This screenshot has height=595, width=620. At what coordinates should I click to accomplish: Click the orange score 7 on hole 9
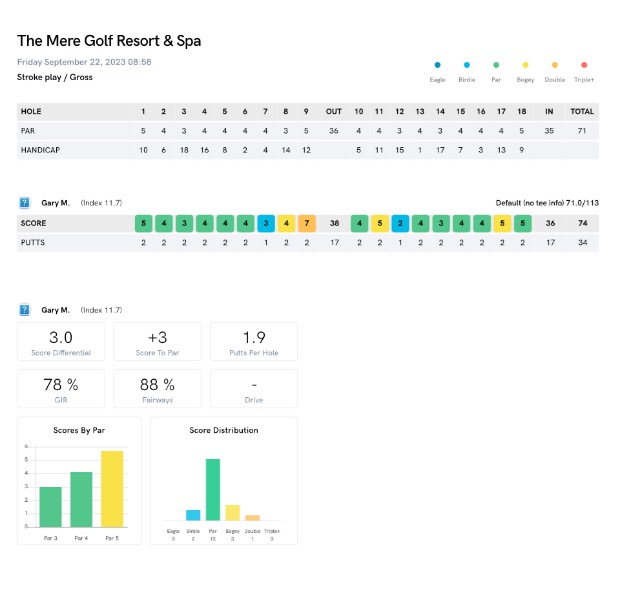tap(307, 223)
